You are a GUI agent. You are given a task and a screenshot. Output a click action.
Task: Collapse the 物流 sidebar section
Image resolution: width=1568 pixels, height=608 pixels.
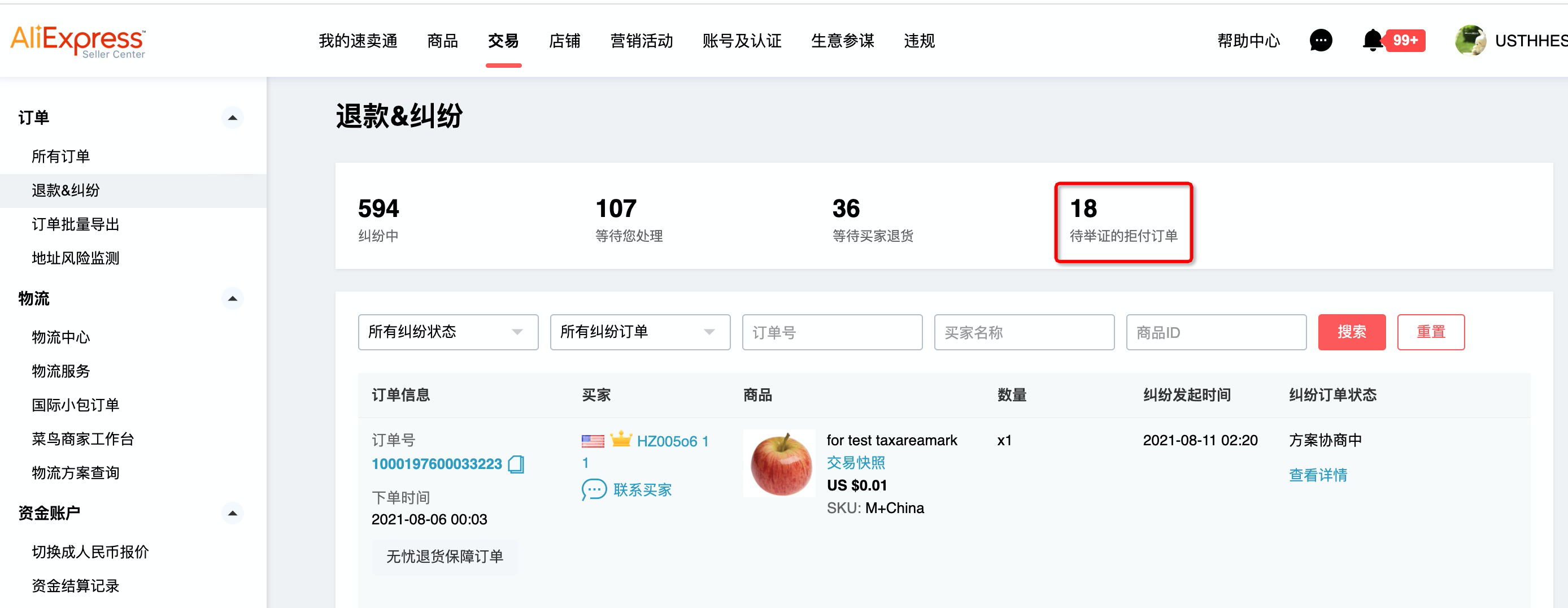pos(233,298)
